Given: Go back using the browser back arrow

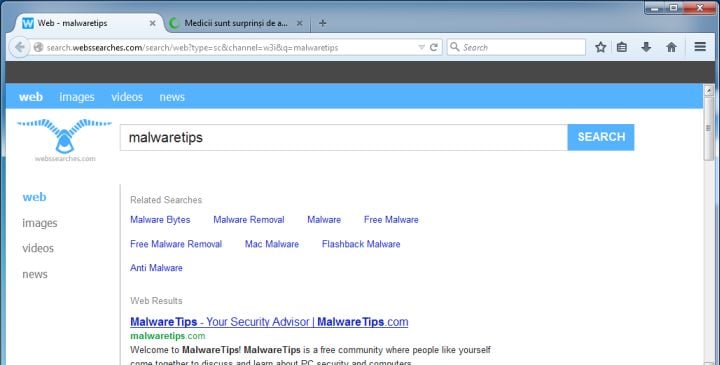Looking at the screenshot, I should click(19, 47).
